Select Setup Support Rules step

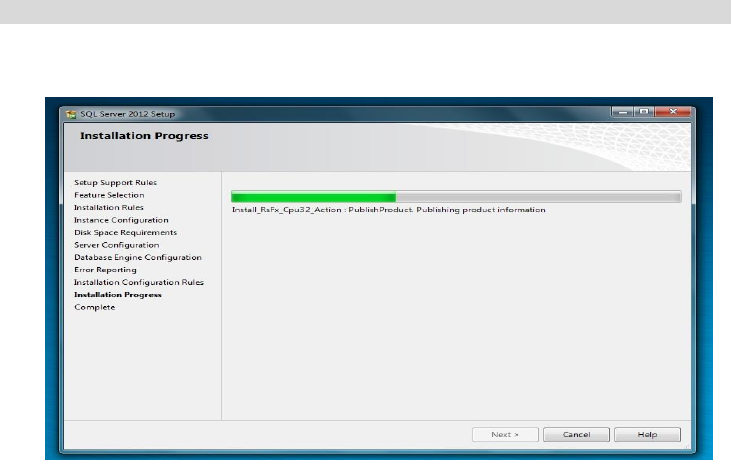(116, 183)
